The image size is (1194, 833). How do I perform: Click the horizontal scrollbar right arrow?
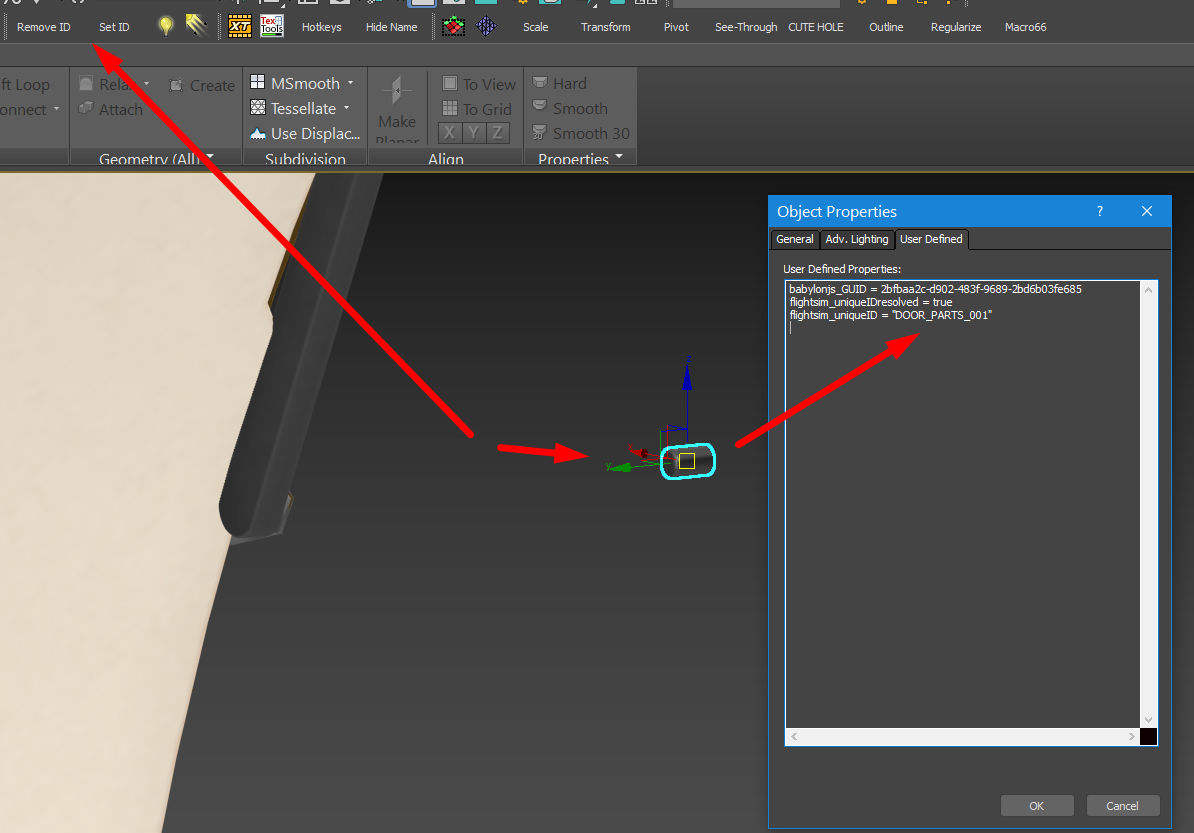pos(1132,736)
